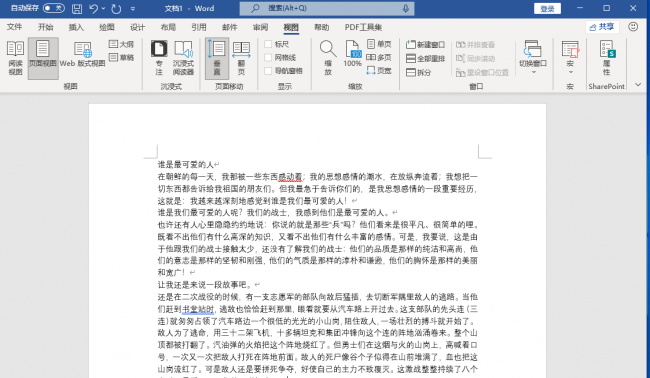Set zoom to 100%

point(352,54)
